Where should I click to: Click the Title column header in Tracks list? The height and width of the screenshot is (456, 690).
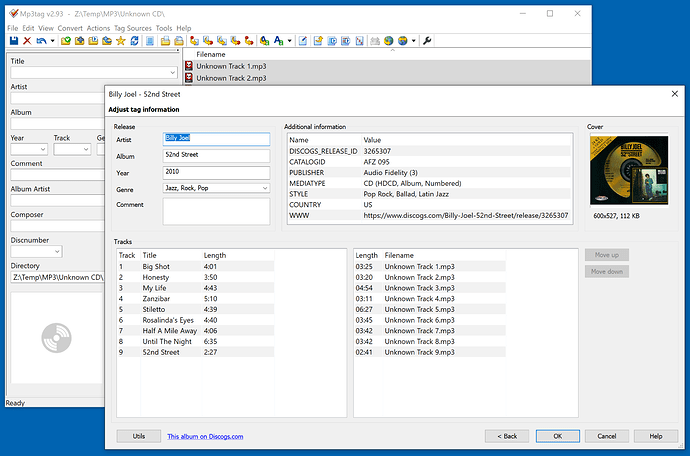point(171,255)
